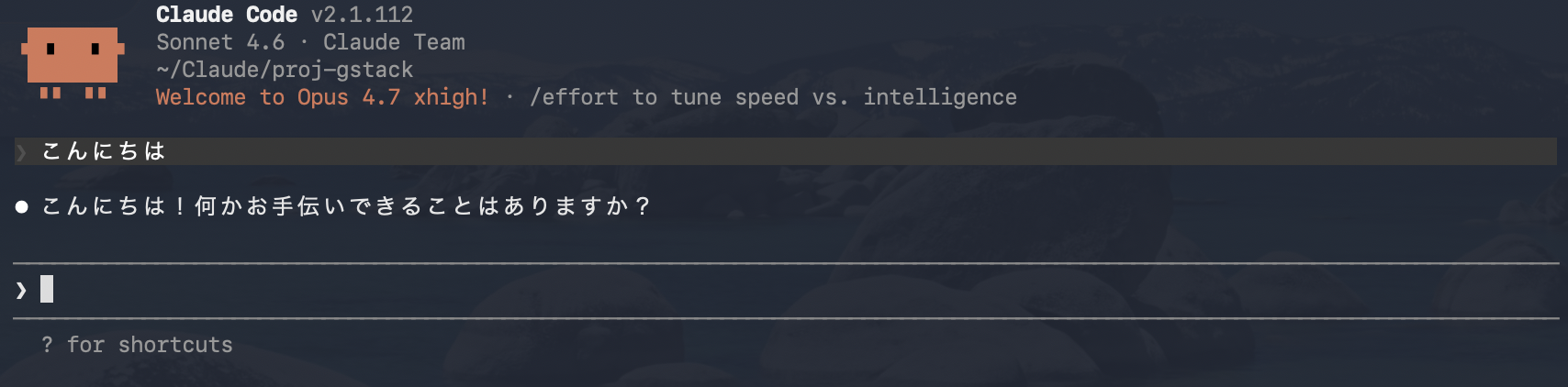This screenshot has height=387, width=1568.
Task: Click the version number v2.1.112
Action: pos(362,15)
